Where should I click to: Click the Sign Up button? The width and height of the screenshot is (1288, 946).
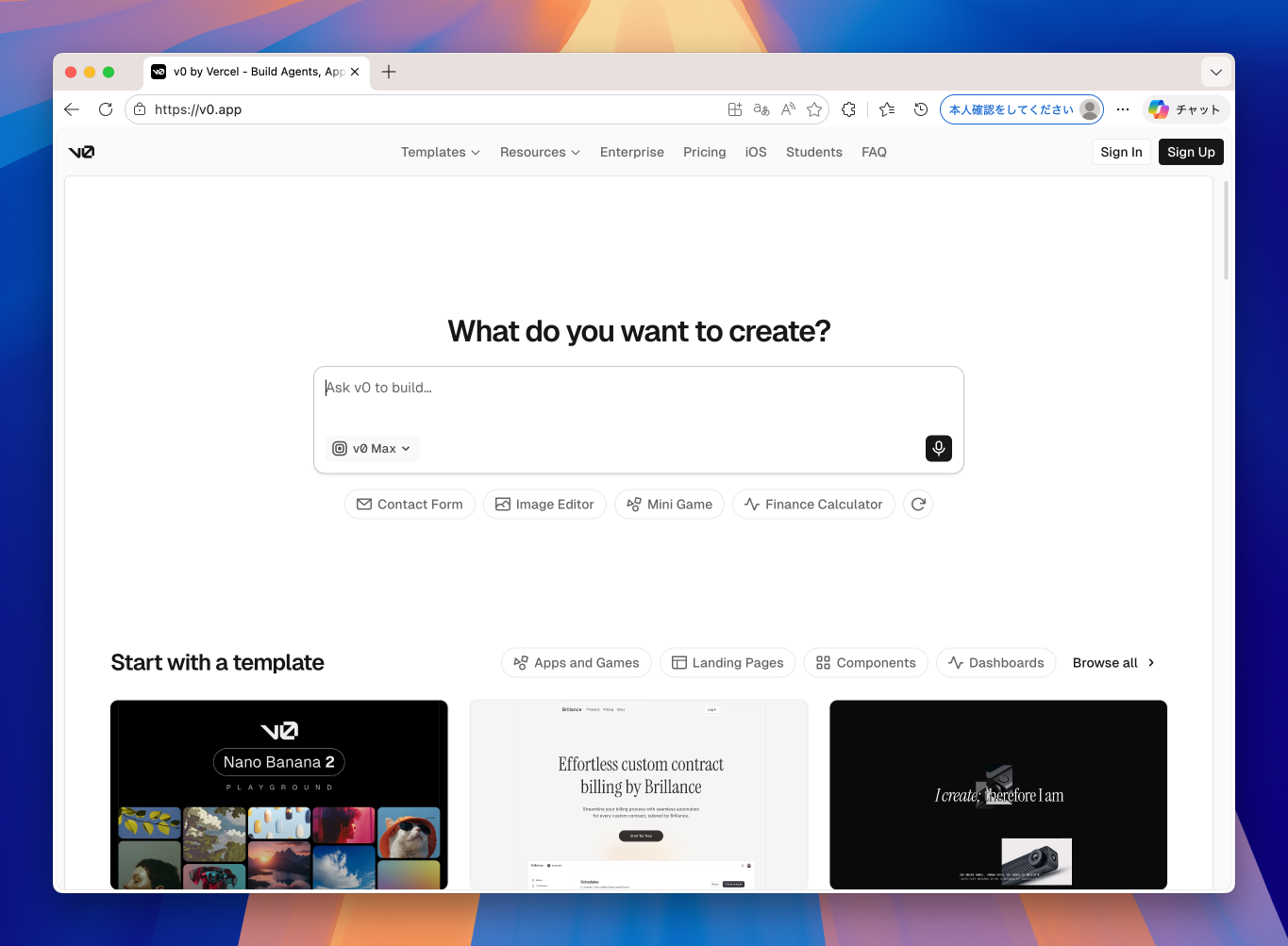click(x=1191, y=152)
